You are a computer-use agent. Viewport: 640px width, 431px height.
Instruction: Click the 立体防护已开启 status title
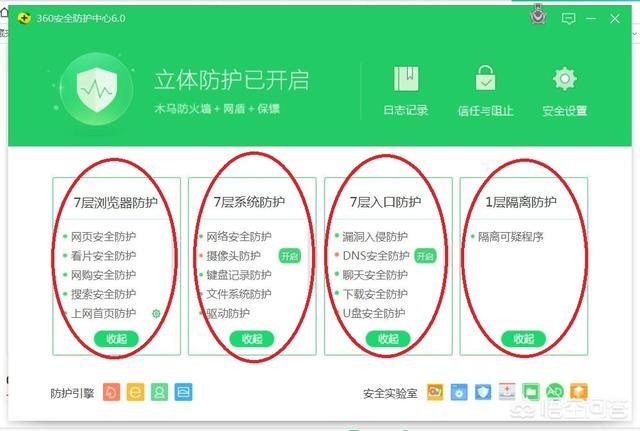tap(231, 80)
